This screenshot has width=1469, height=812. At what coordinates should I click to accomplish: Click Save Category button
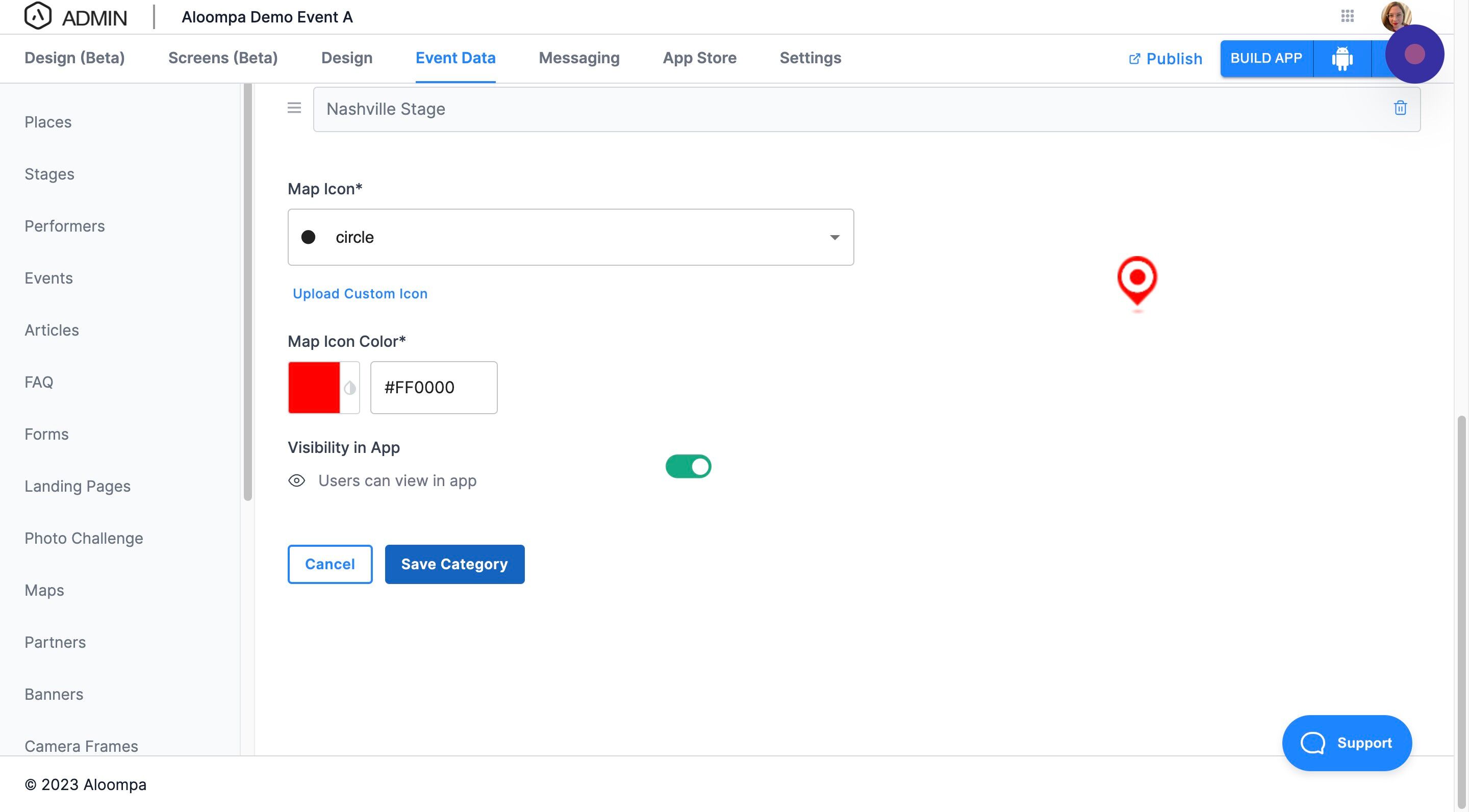pyautogui.click(x=454, y=564)
